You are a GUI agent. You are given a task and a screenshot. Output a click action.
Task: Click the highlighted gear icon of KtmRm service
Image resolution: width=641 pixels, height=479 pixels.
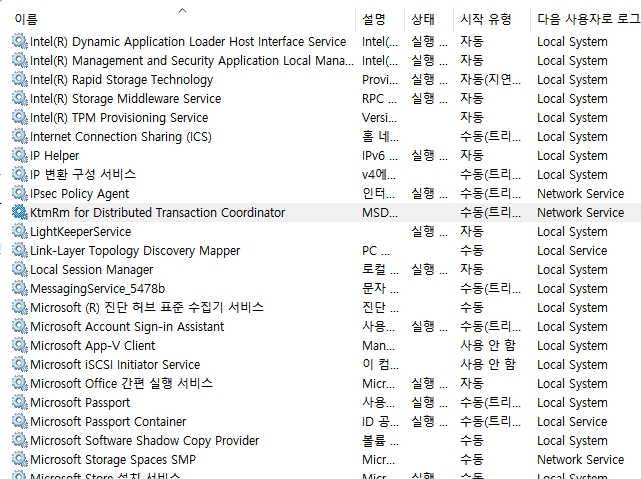[20, 213]
